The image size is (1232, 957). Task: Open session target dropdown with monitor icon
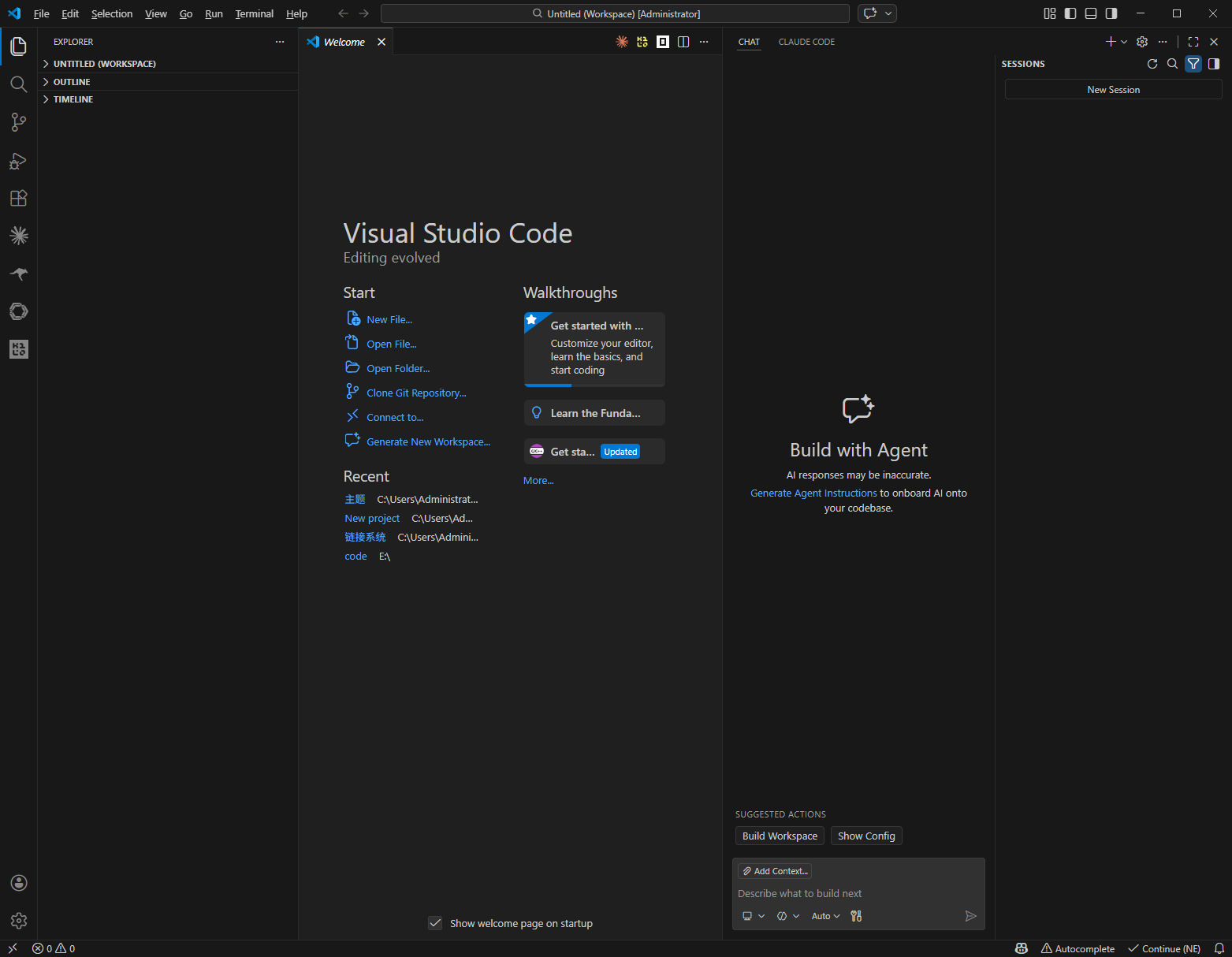point(754,916)
